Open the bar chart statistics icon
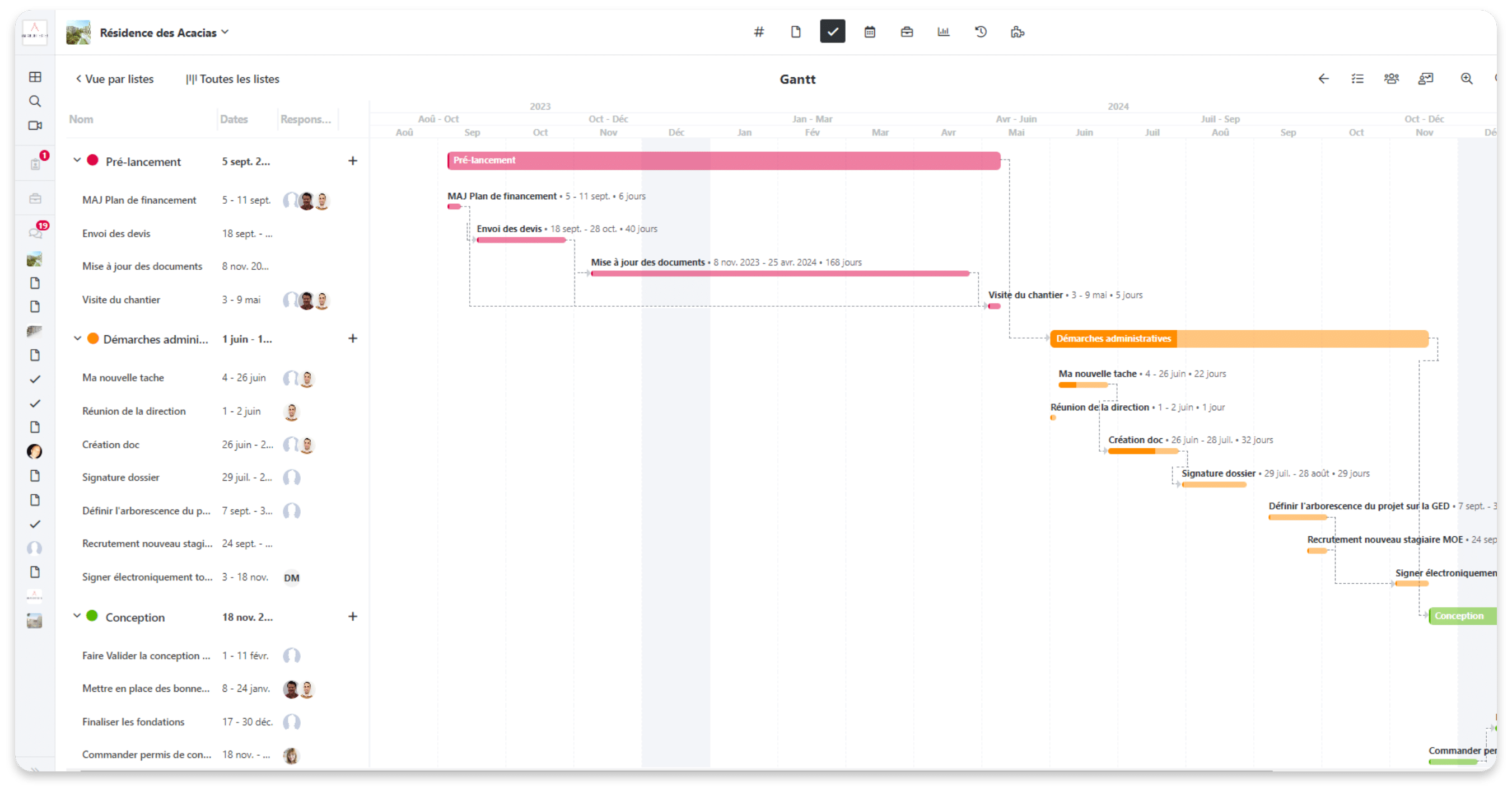Image resolution: width=1512 pixels, height=792 pixels. tap(943, 32)
